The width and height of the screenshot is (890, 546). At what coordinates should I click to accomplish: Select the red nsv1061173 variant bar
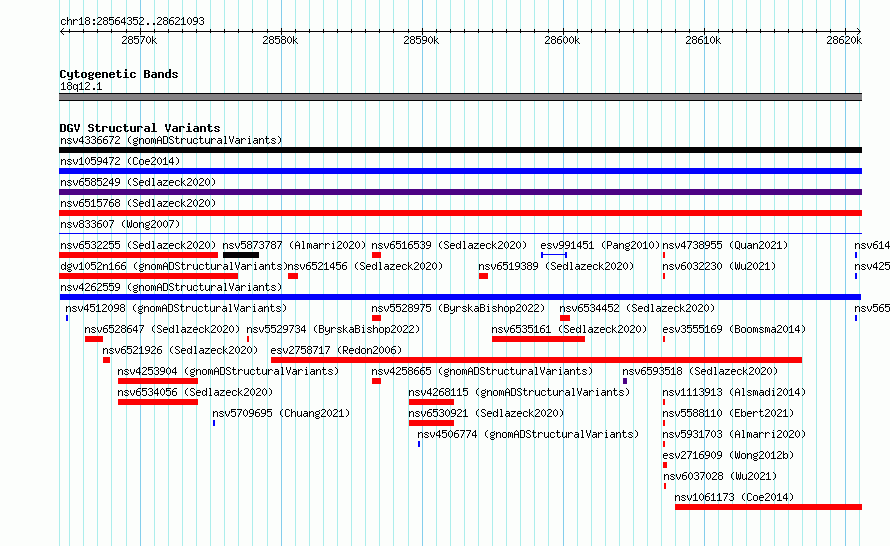[x=769, y=507]
